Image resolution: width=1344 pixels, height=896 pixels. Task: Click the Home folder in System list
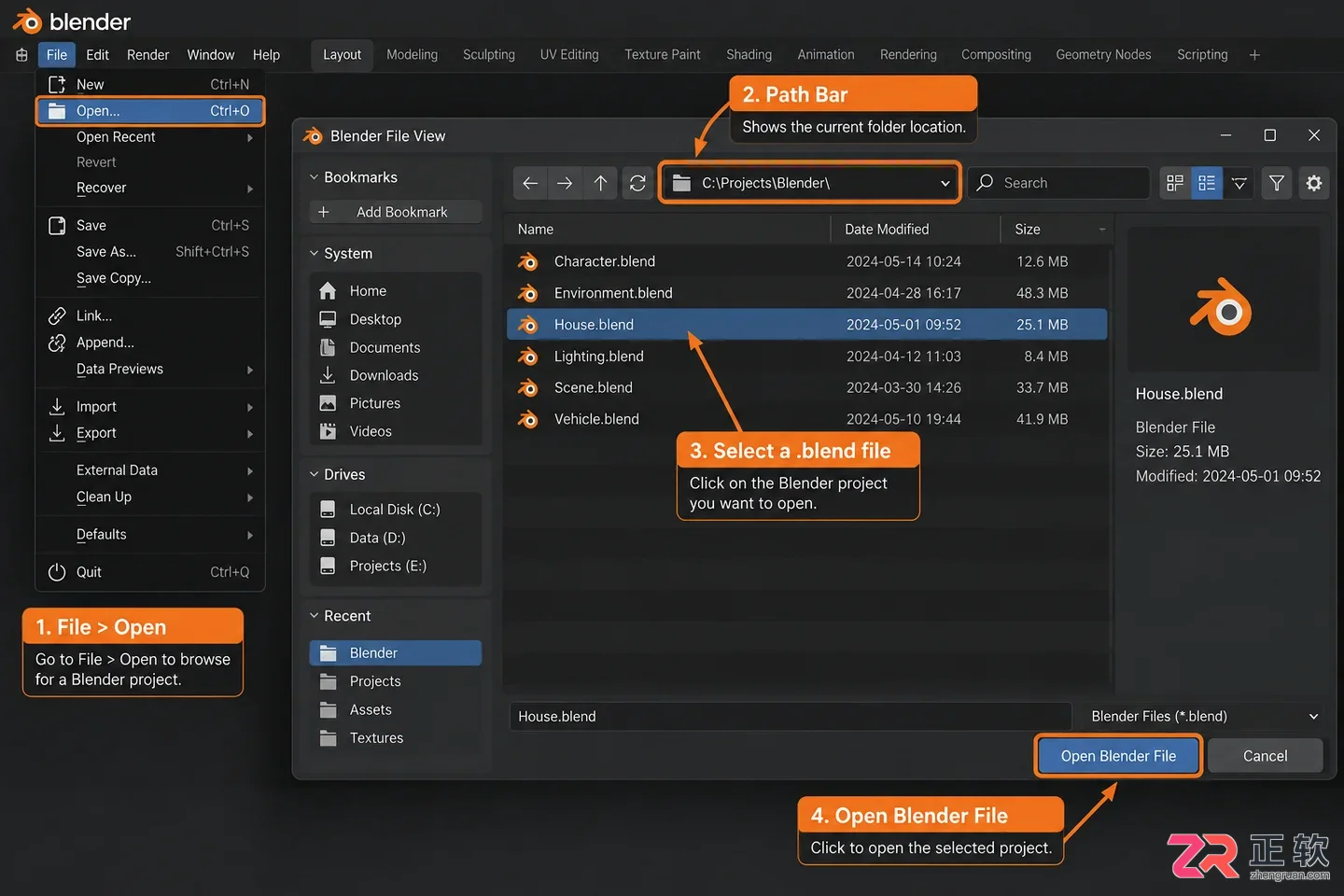[396, 291]
